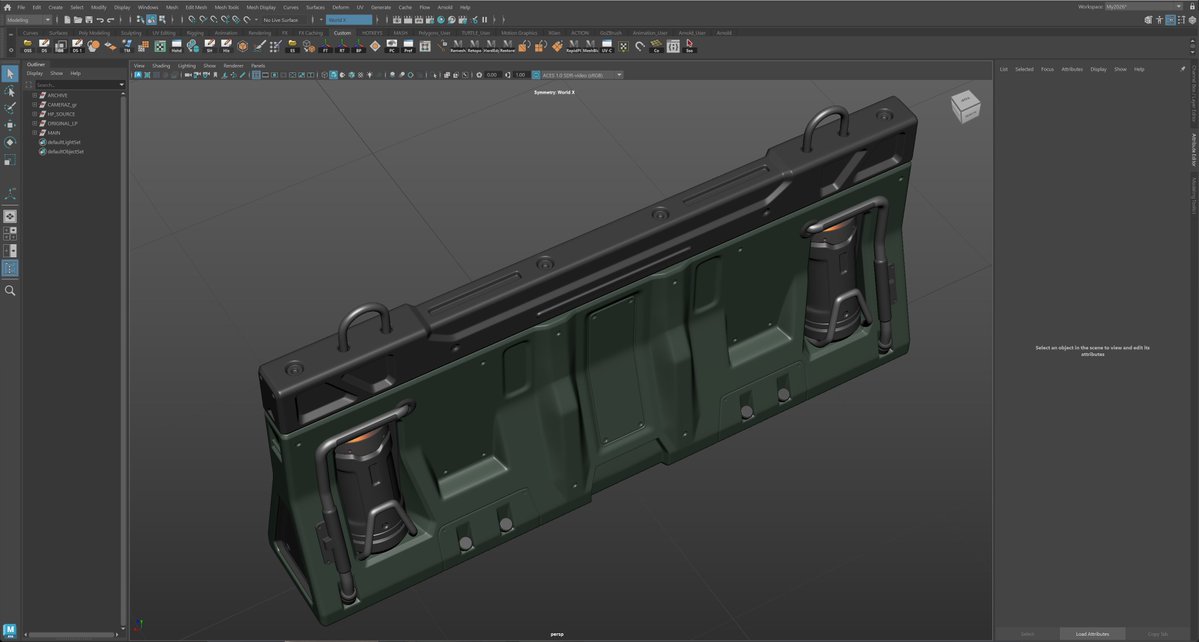Expand the ARCHIVE group in Outliner
The width and height of the screenshot is (1199, 642).
pos(34,96)
